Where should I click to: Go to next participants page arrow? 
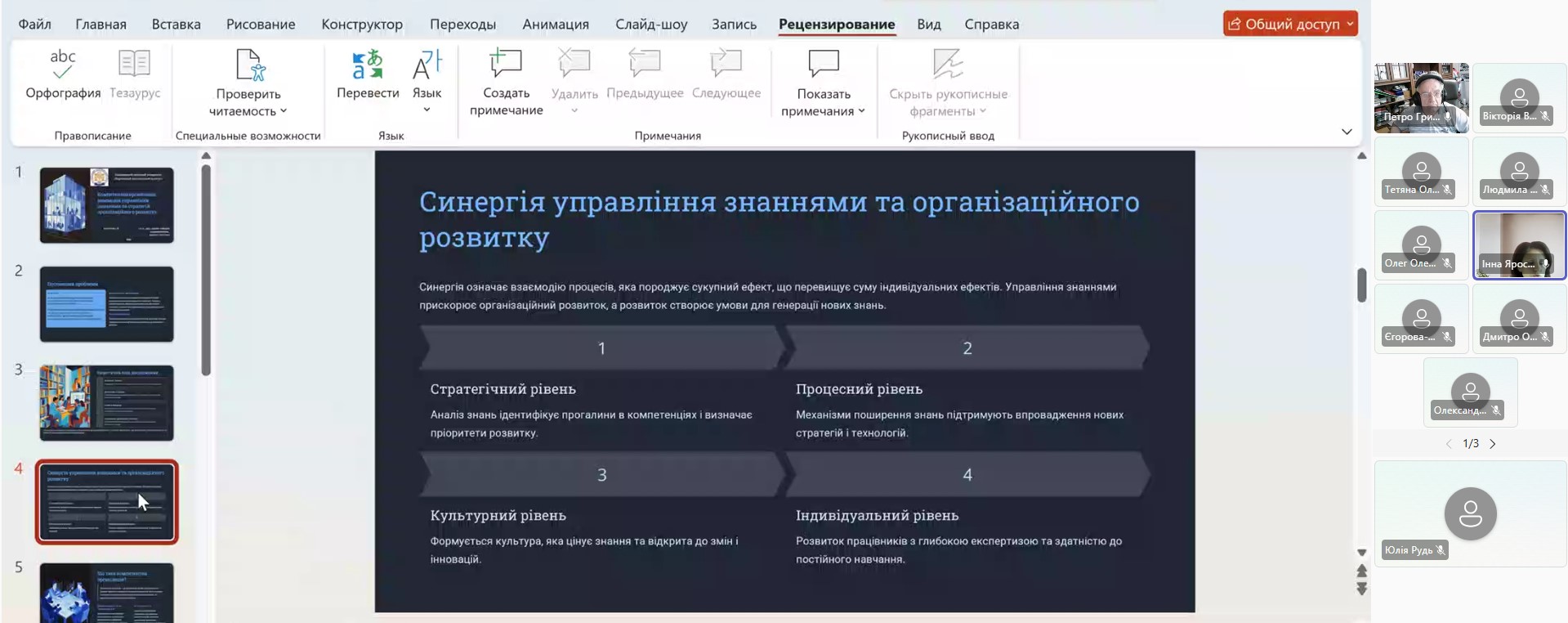pyautogui.click(x=1493, y=444)
